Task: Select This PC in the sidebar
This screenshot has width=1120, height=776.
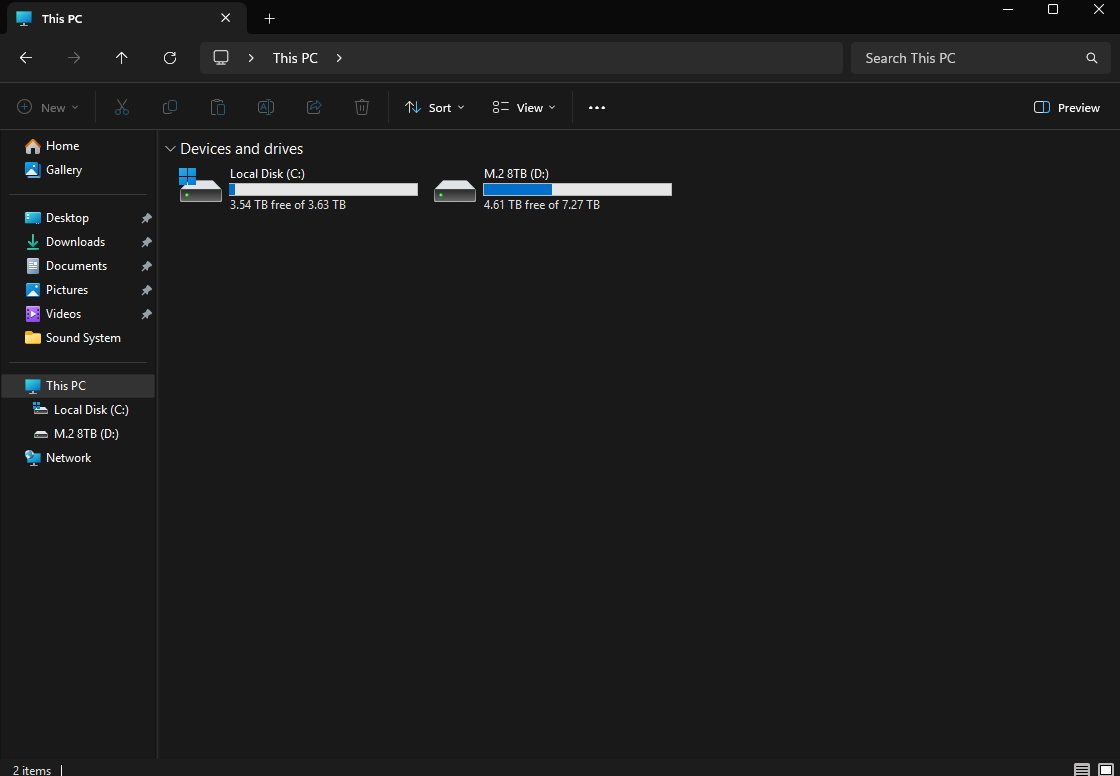Action: click(x=78, y=386)
